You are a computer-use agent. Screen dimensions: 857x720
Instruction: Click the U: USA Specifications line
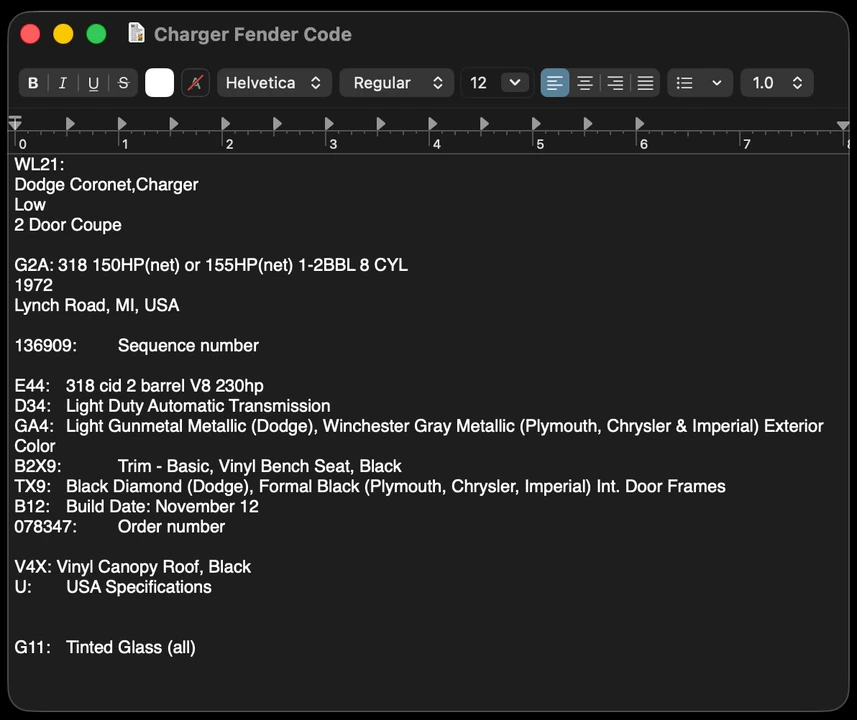point(113,587)
